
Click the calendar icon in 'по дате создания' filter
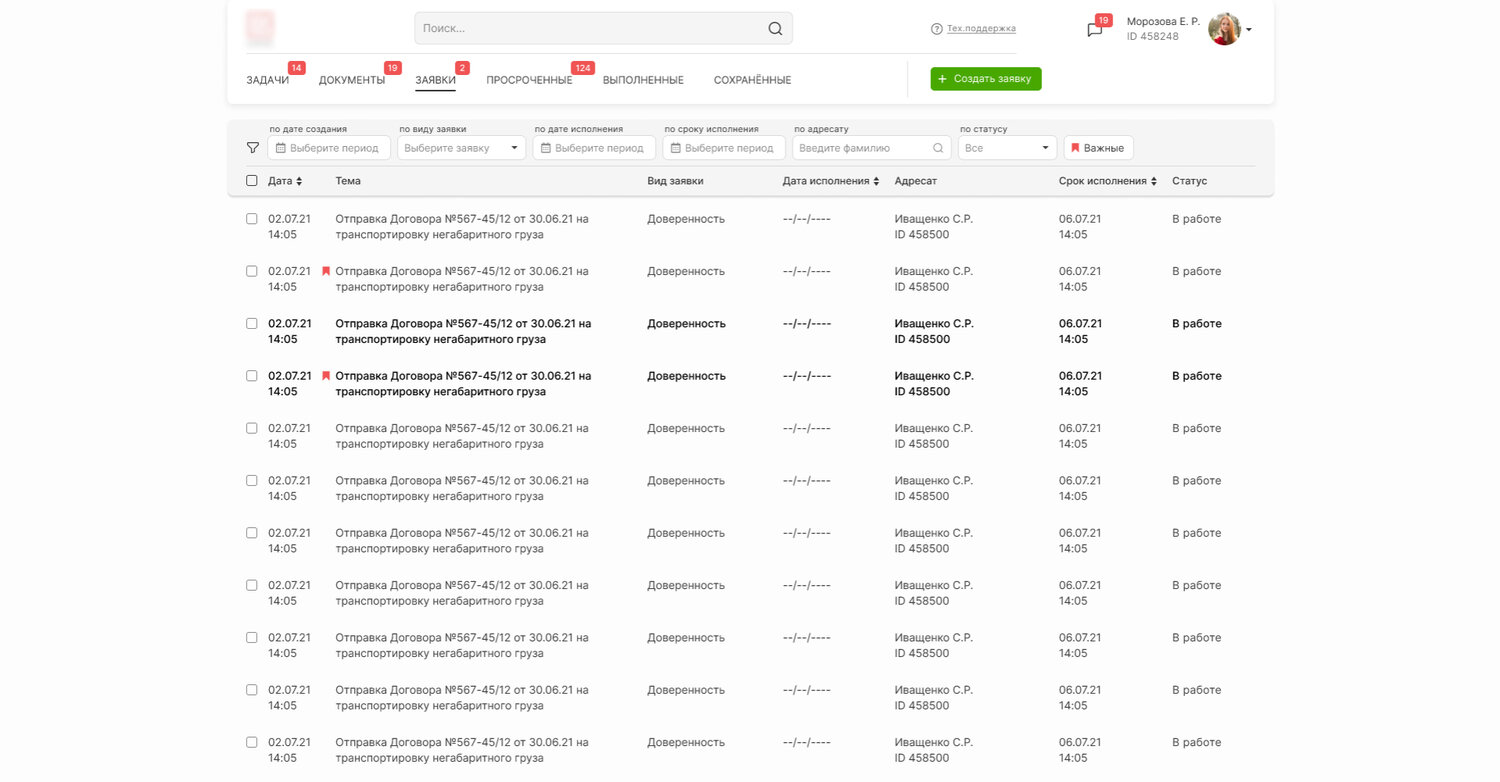coord(281,148)
